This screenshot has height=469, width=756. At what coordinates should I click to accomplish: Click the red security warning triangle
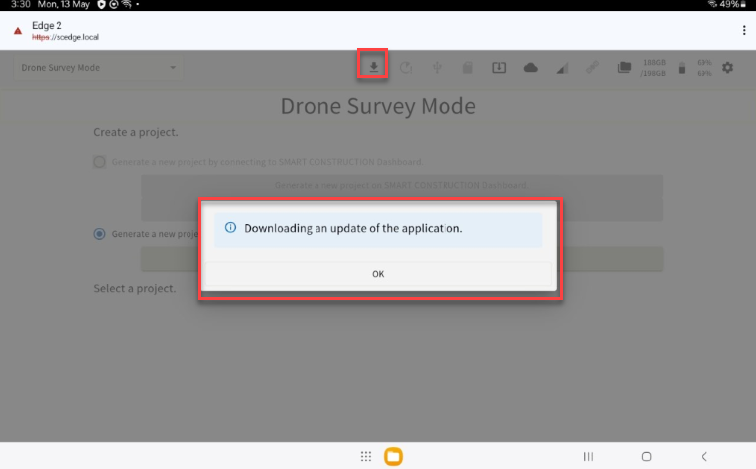coord(18,31)
